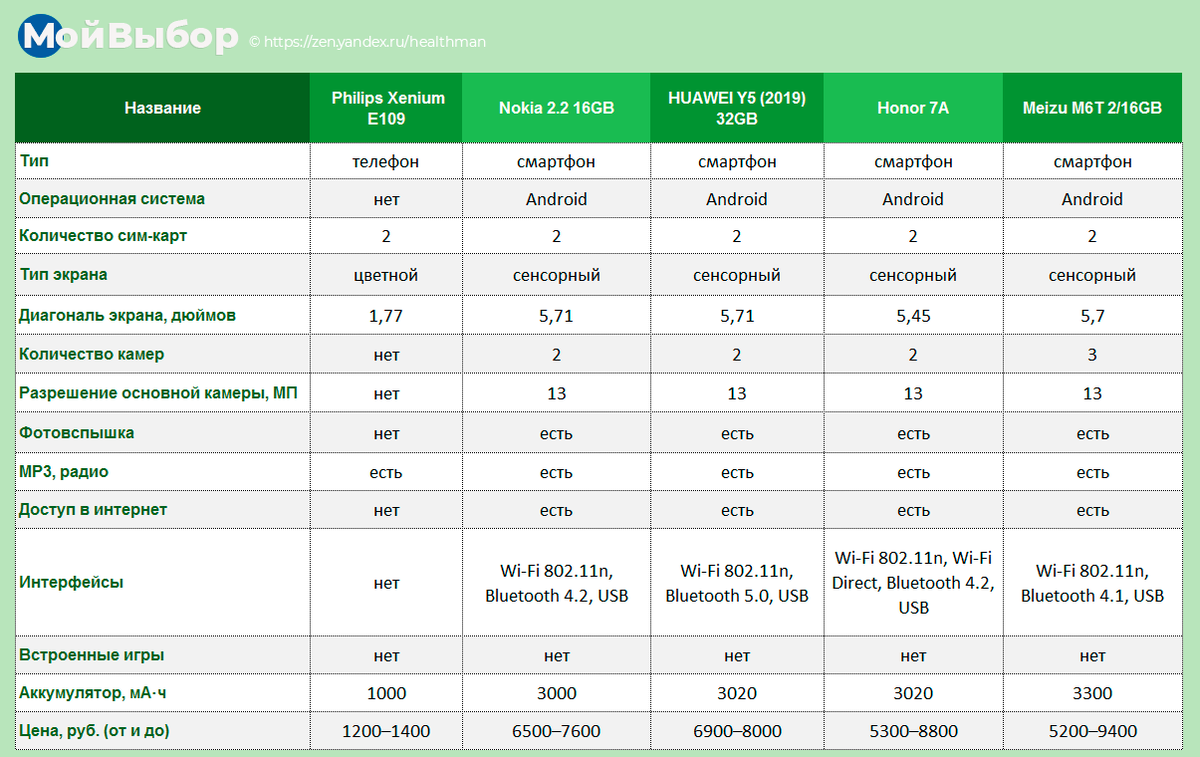
Task: Select the Meizu M6T 2/16GB column header
Action: (x=1092, y=108)
